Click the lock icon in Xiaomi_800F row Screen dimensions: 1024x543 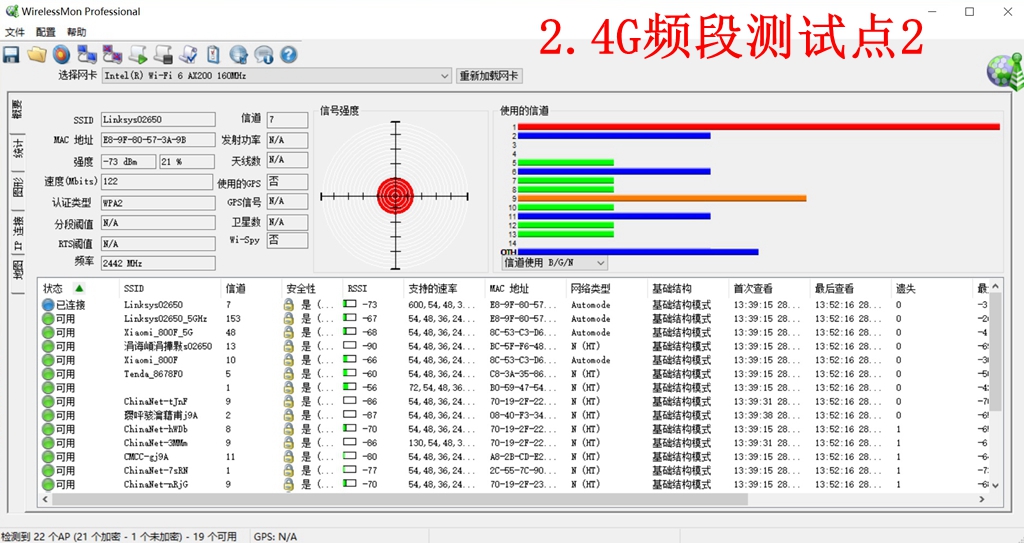[x=288, y=360]
